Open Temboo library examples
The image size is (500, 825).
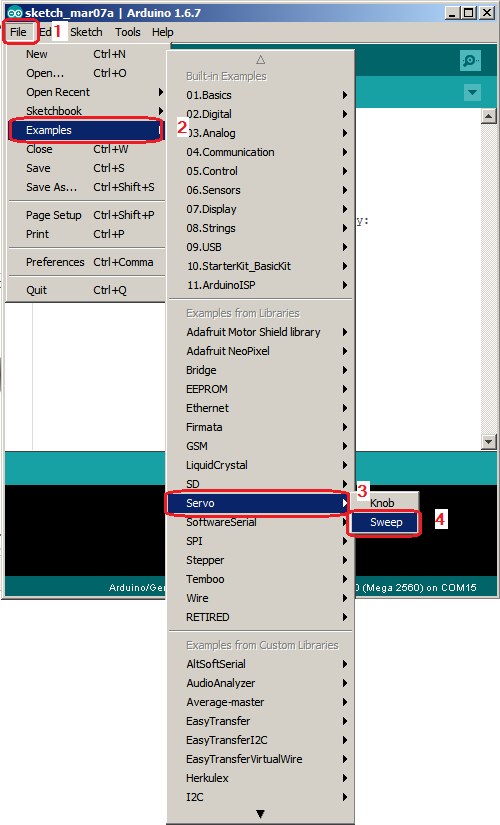(261, 579)
